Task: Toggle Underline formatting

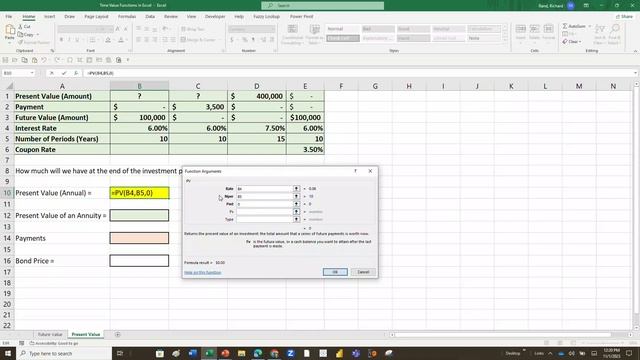Action: pos(77,40)
